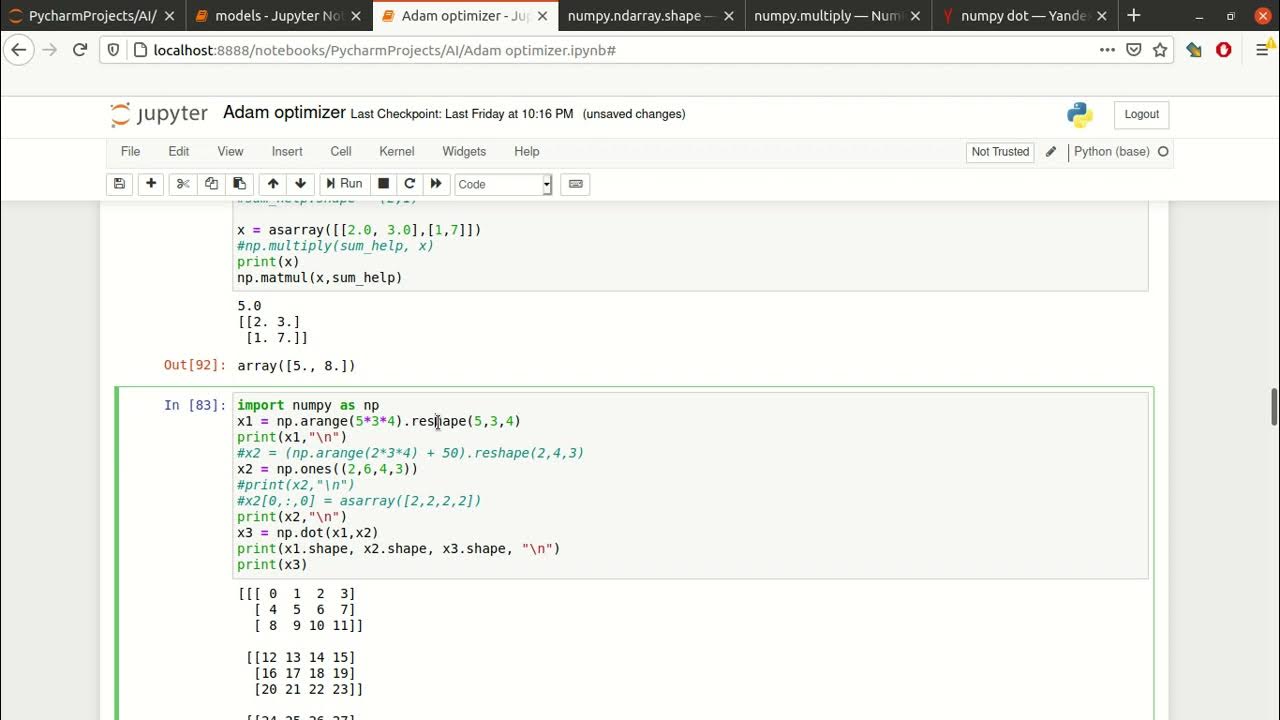Save notebook with the floppy disk icon
This screenshot has width=1280, height=720.
point(119,184)
